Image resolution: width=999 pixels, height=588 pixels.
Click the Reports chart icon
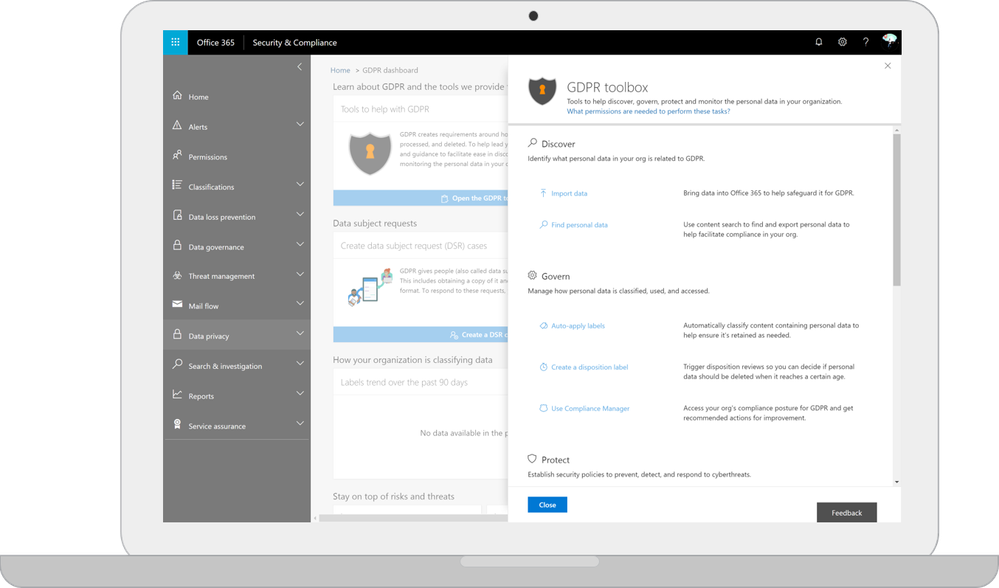[x=177, y=394]
